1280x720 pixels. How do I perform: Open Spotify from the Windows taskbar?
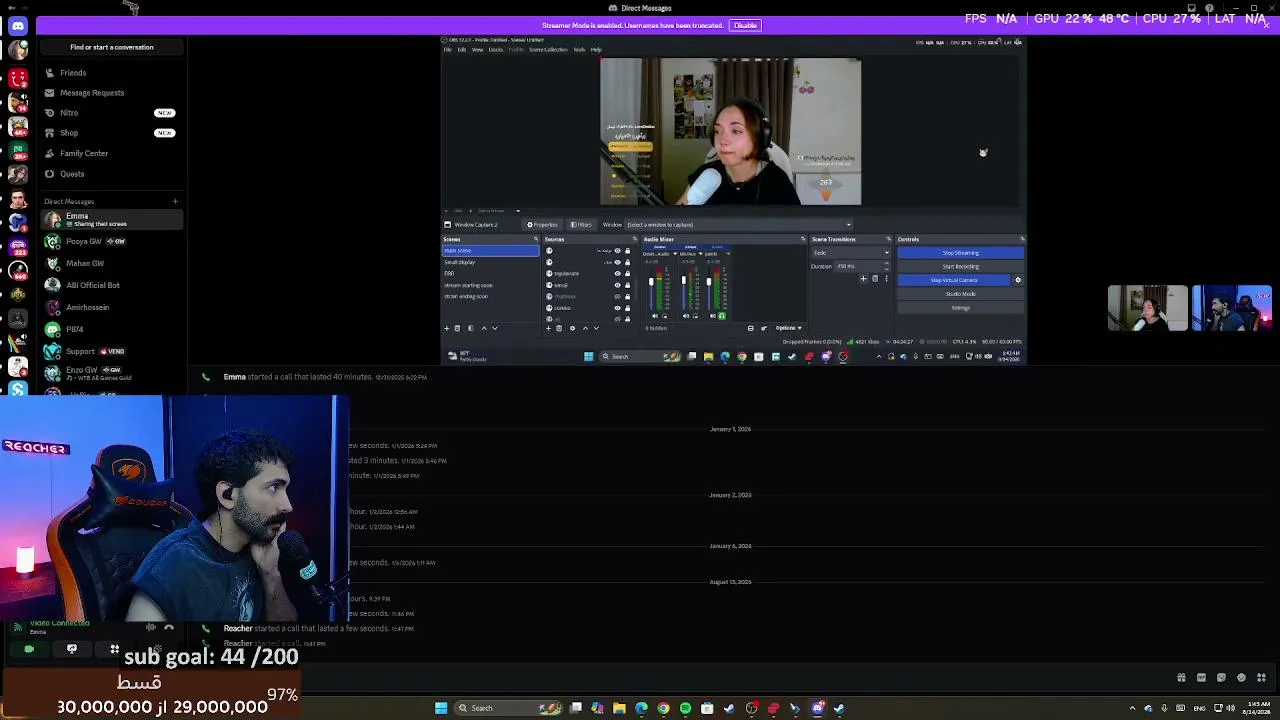(x=685, y=708)
